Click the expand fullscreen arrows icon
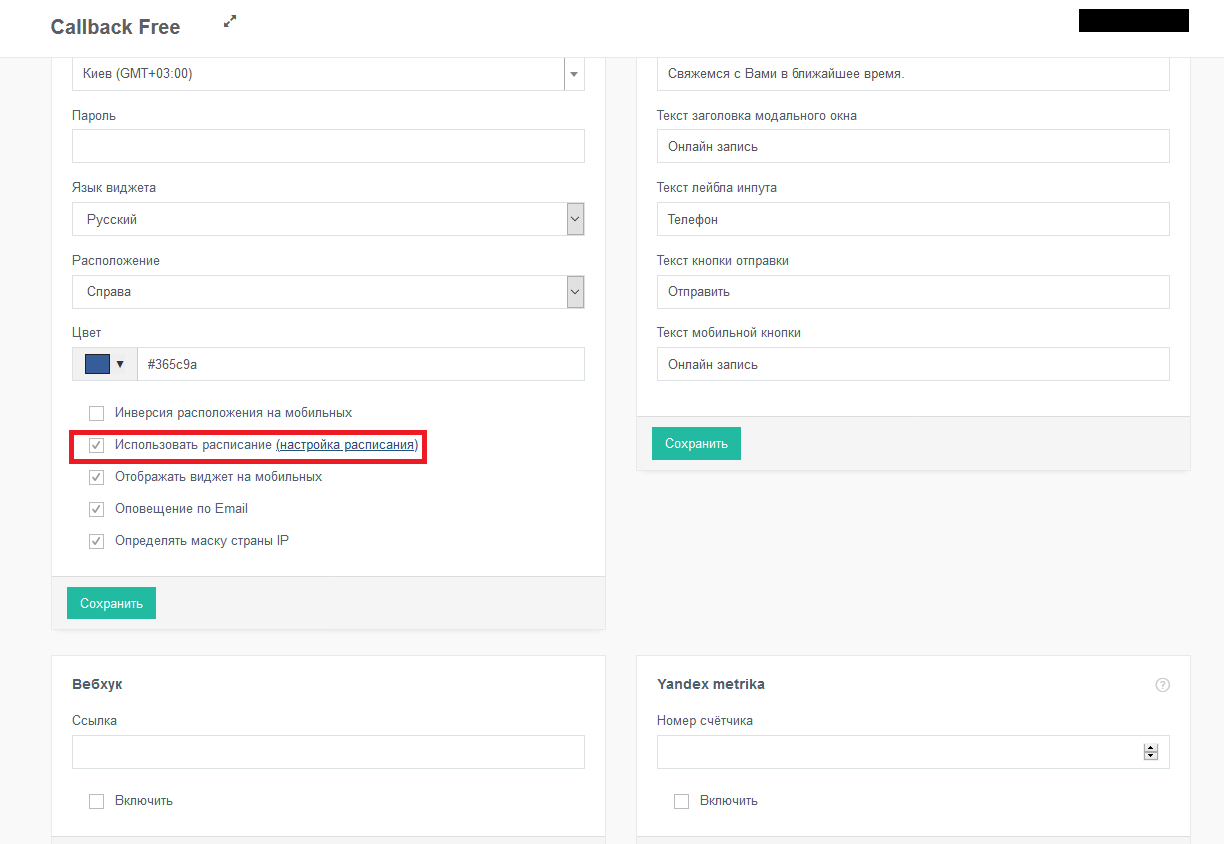Image resolution: width=1224 pixels, height=844 pixels. 230,21
